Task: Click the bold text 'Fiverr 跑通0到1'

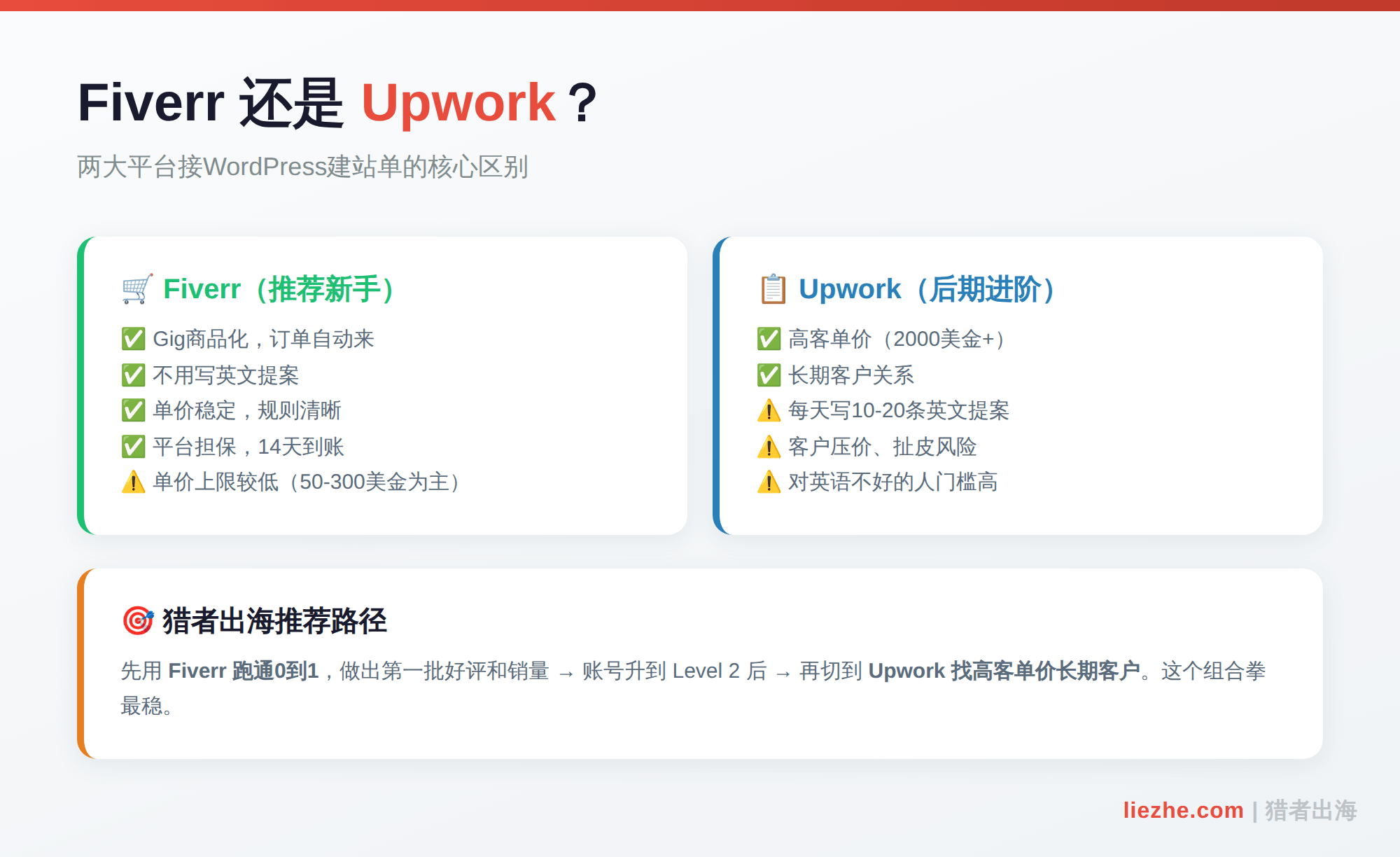Action: pyautogui.click(x=244, y=671)
